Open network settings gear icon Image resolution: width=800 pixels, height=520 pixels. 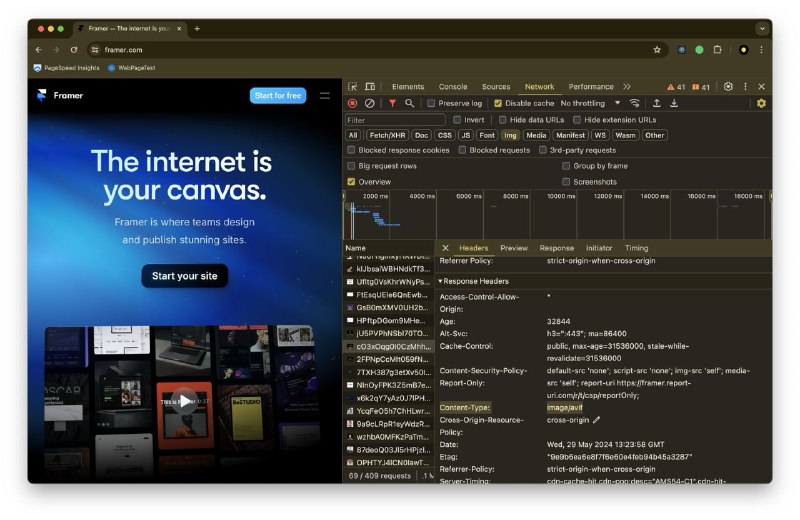pyautogui.click(x=761, y=103)
